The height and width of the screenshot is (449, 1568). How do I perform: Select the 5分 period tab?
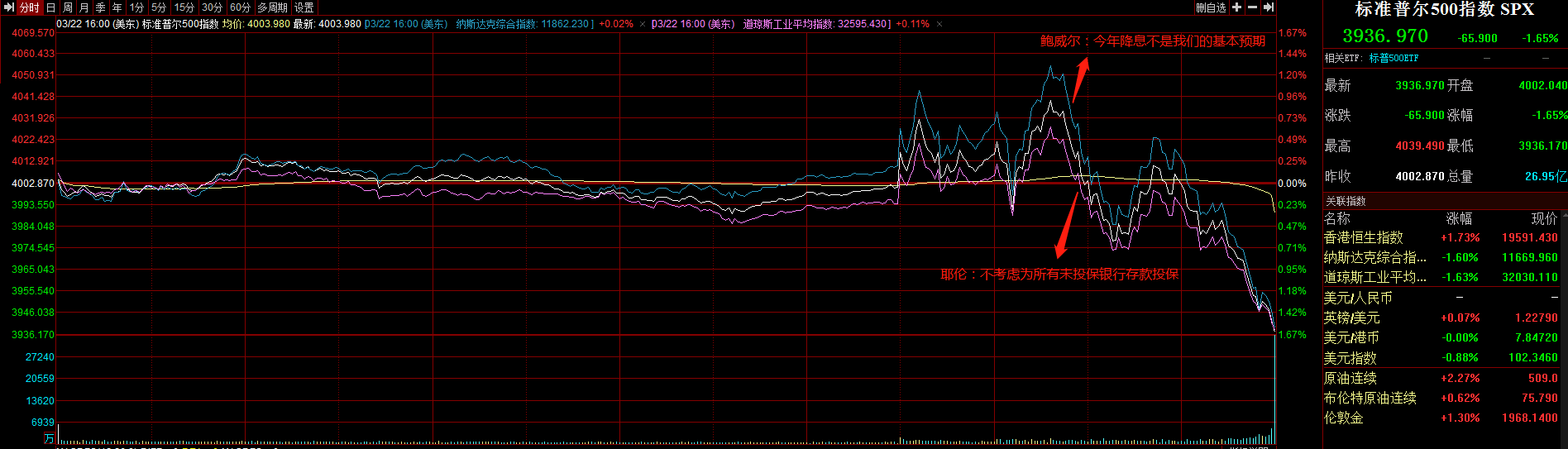pyautogui.click(x=159, y=7)
